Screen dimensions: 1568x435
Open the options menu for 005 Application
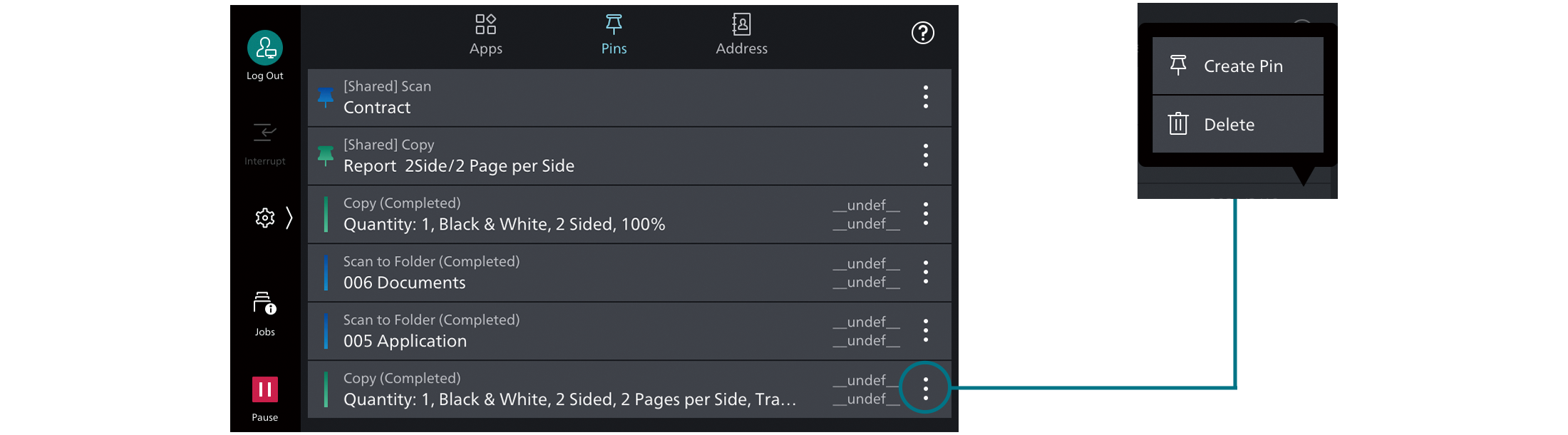pos(925,330)
